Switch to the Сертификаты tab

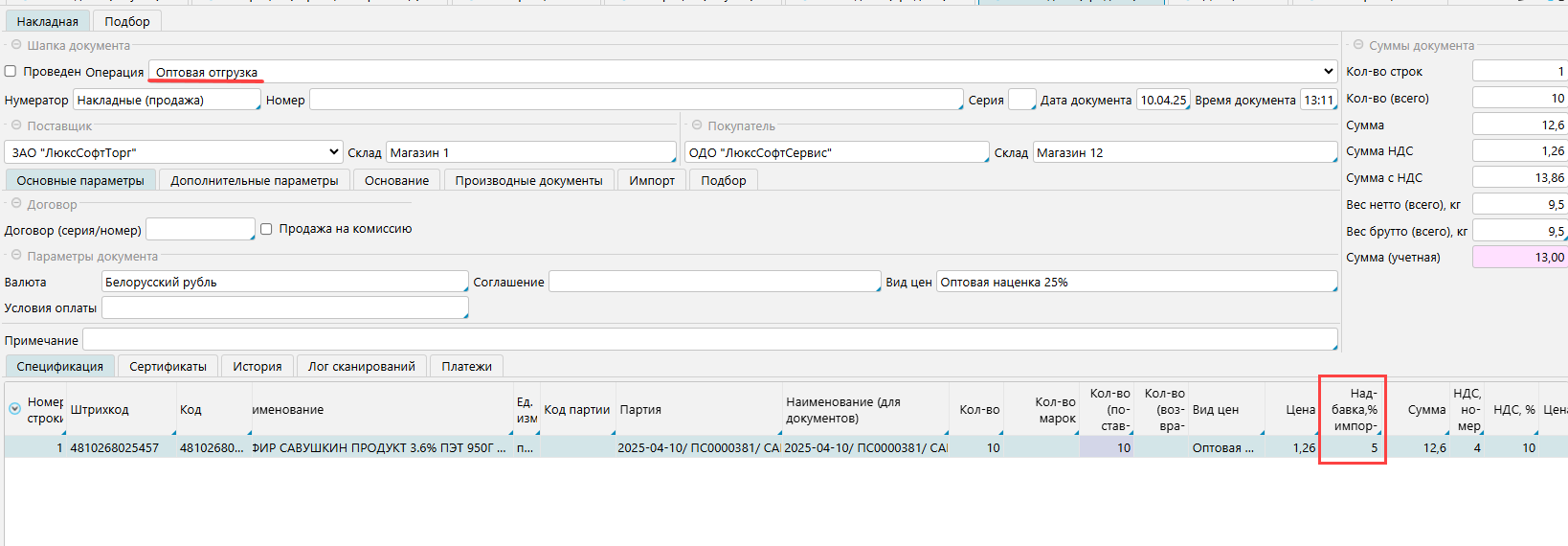(168, 366)
